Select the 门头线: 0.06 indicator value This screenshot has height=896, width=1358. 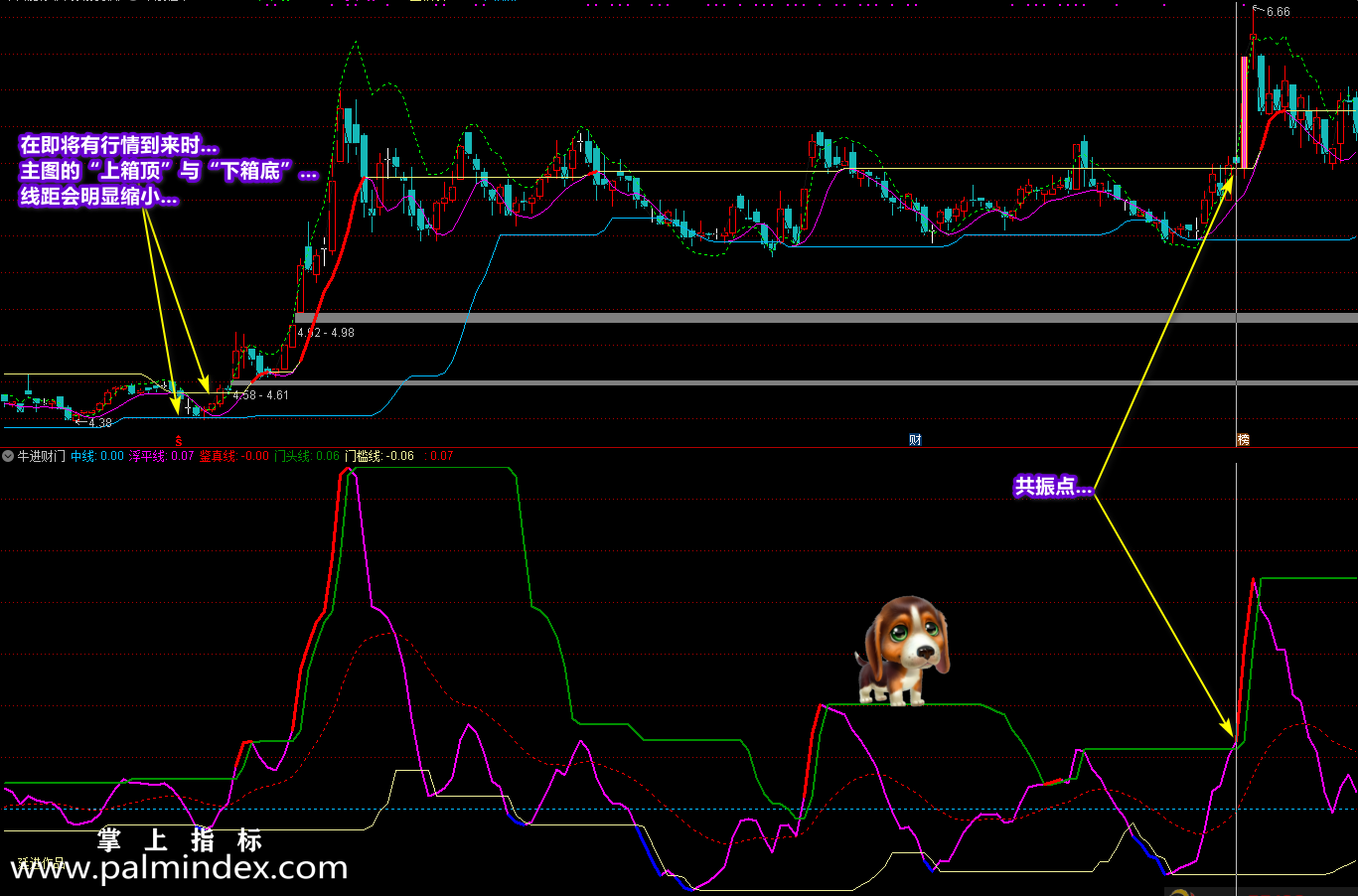pos(307,456)
